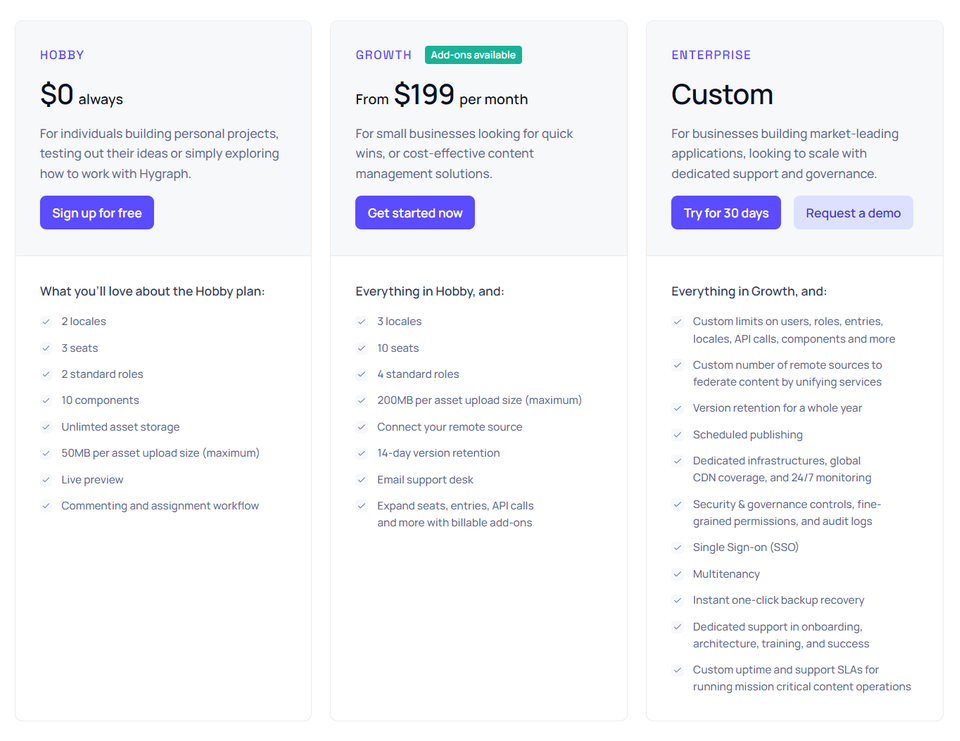Click the checkmark beside 10 seats
960x741 pixels.
point(362,348)
